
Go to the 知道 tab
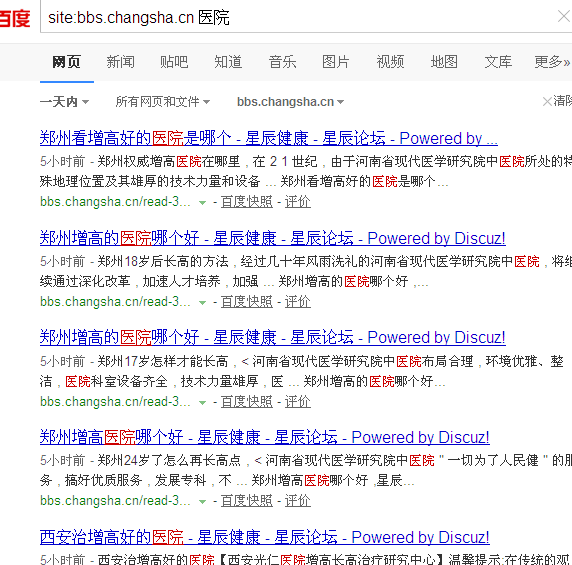(228, 62)
